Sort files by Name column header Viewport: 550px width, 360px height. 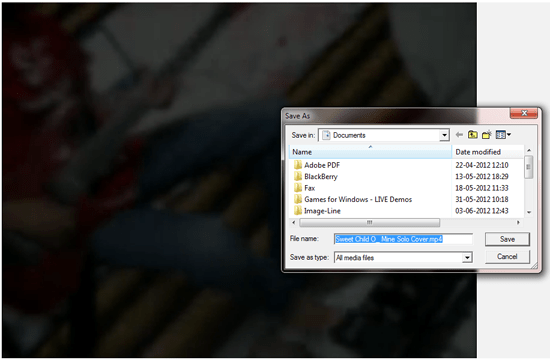click(x=370, y=152)
